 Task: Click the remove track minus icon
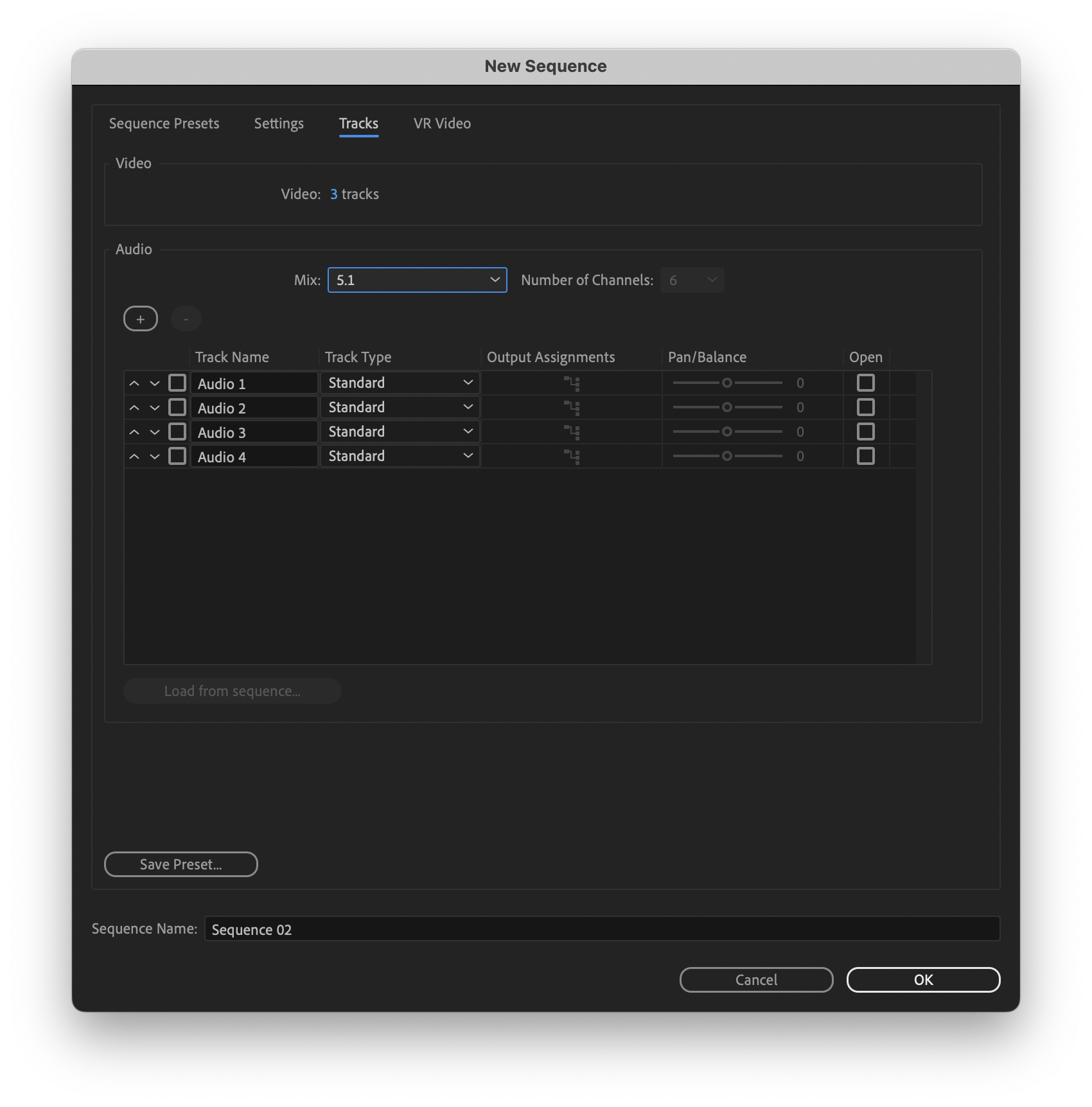pos(186,318)
